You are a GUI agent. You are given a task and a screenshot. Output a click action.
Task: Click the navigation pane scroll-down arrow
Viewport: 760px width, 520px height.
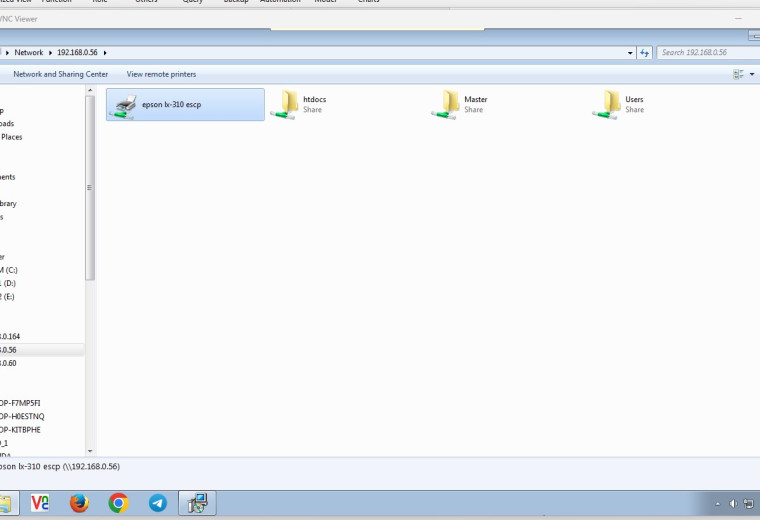(x=90, y=451)
